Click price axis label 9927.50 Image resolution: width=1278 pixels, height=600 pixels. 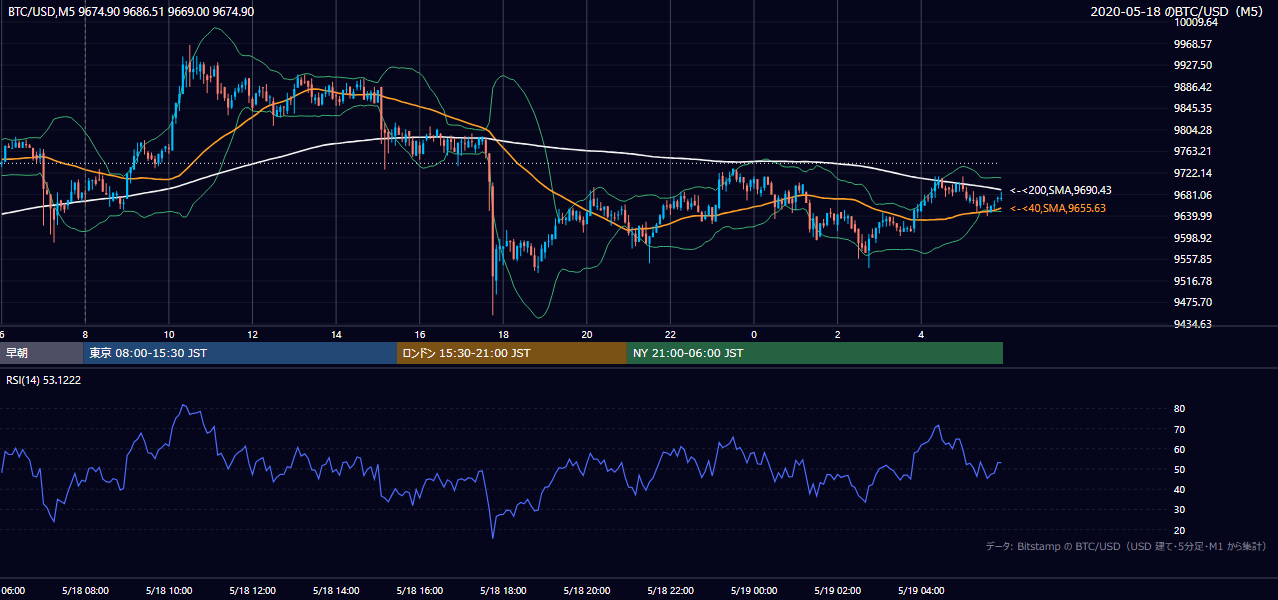click(1193, 65)
